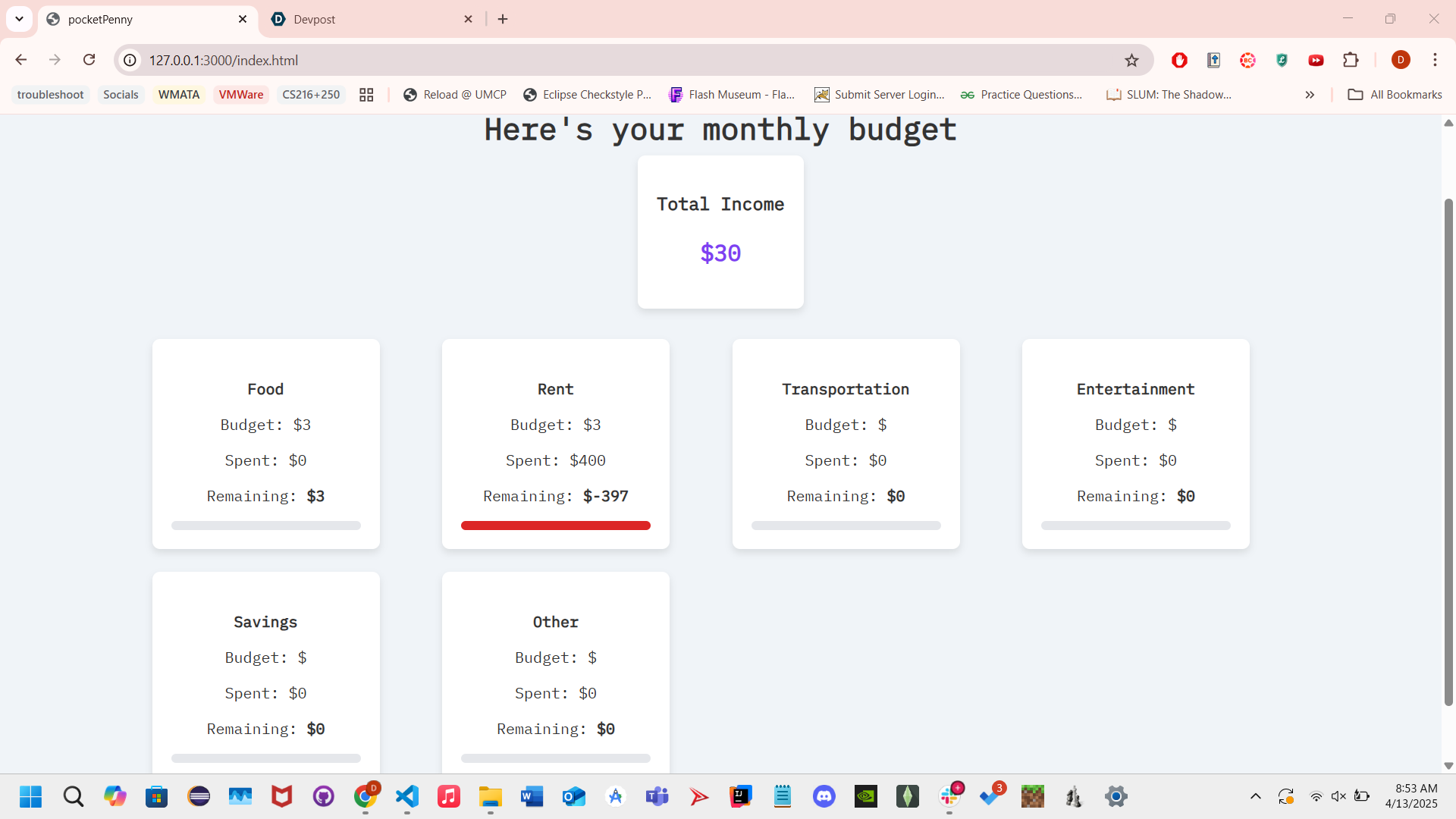Bookmark this page with star icon
1456x819 pixels.
(1131, 60)
